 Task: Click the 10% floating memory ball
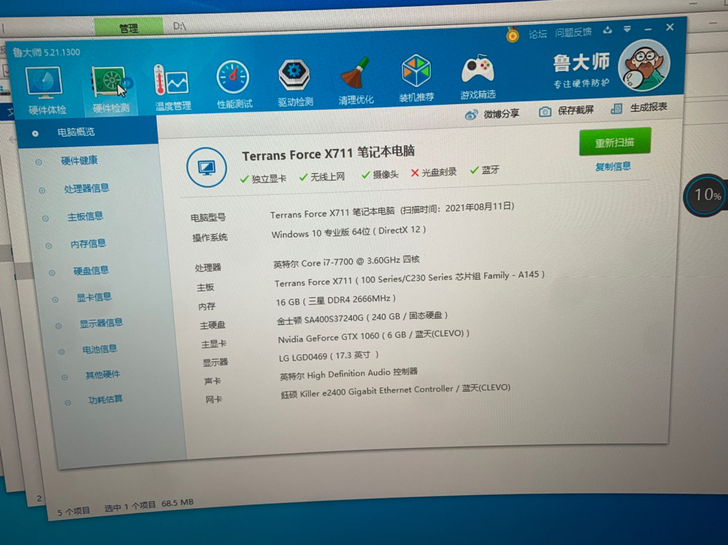(706, 195)
